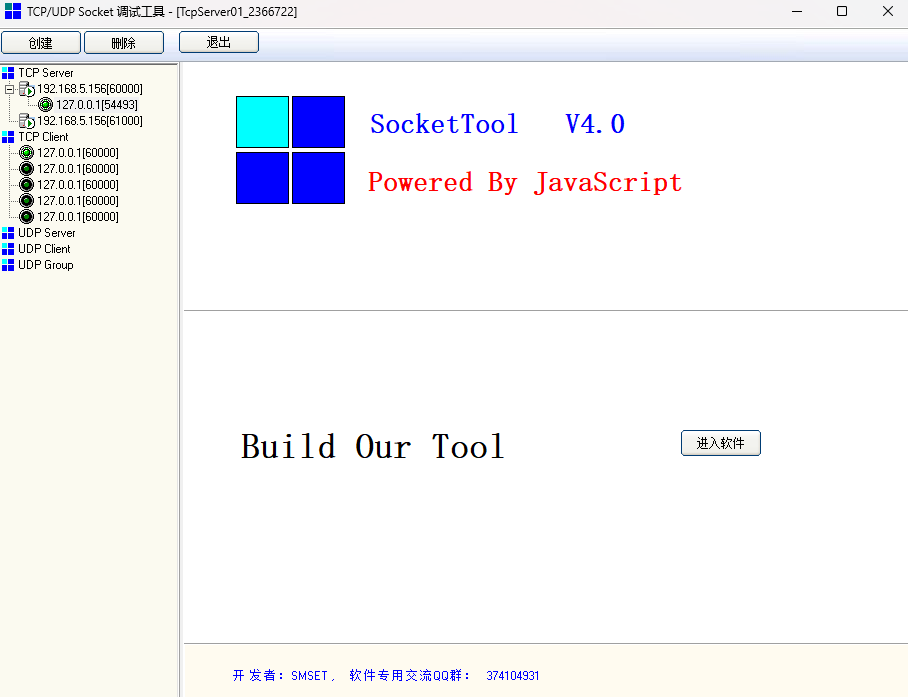
Task: Select the UDP Server tree label
Action: pyautogui.click(x=46, y=233)
